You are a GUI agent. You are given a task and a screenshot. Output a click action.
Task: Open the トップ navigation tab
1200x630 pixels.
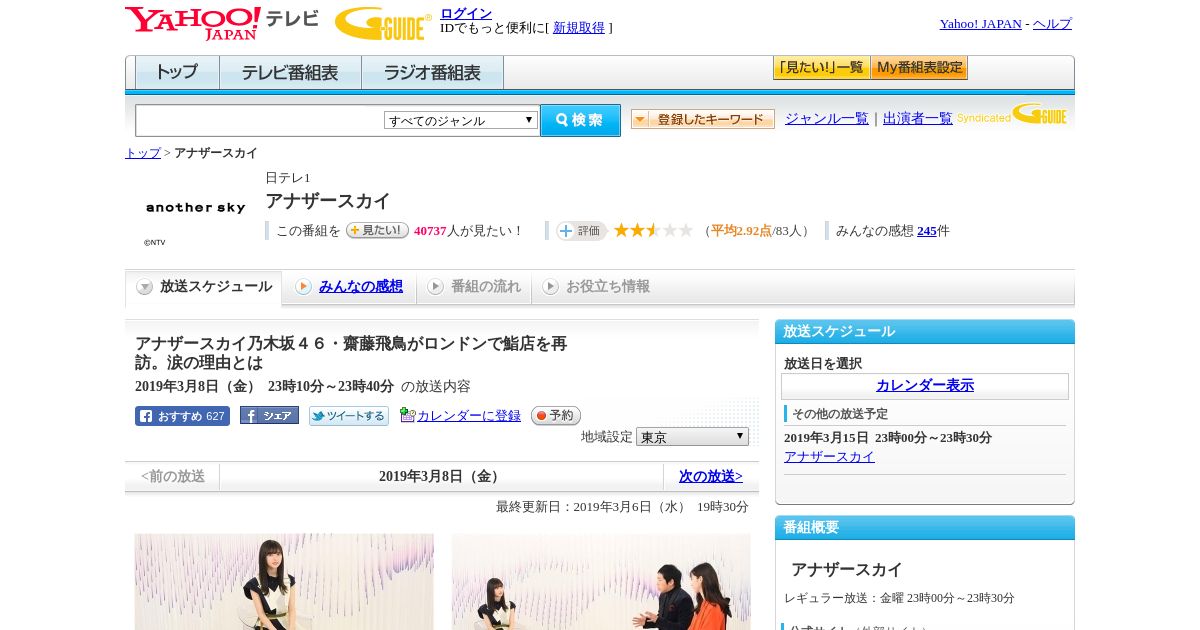point(177,73)
